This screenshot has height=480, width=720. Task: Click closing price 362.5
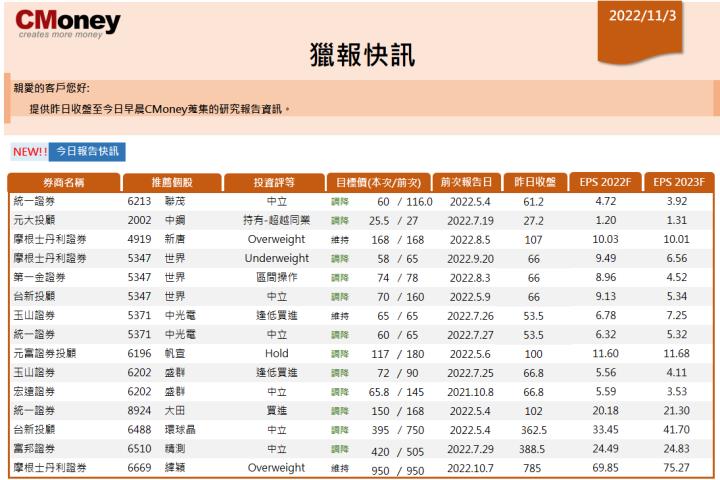pos(534,430)
